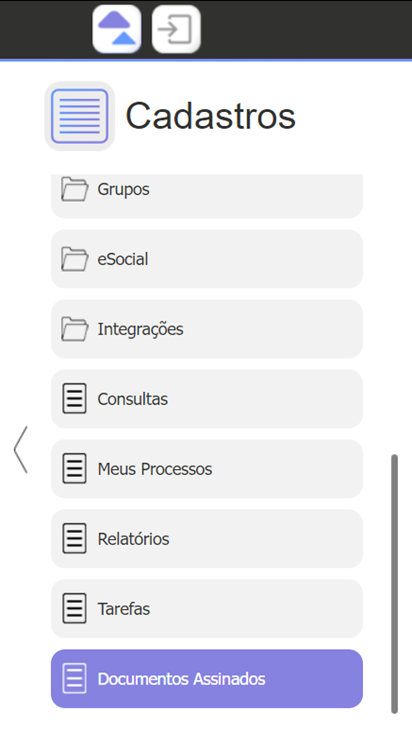Click the purple and blue triangles logo icon

[117, 29]
